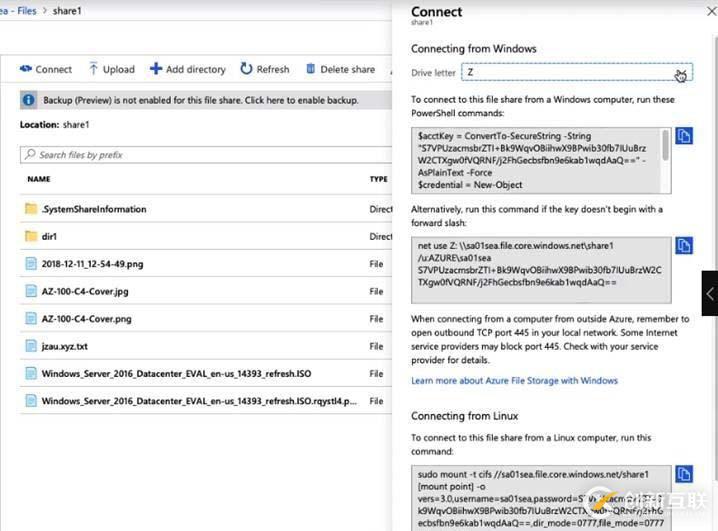Copy the Linux mount command
The width and height of the screenshot is (718, 531).
684,474
